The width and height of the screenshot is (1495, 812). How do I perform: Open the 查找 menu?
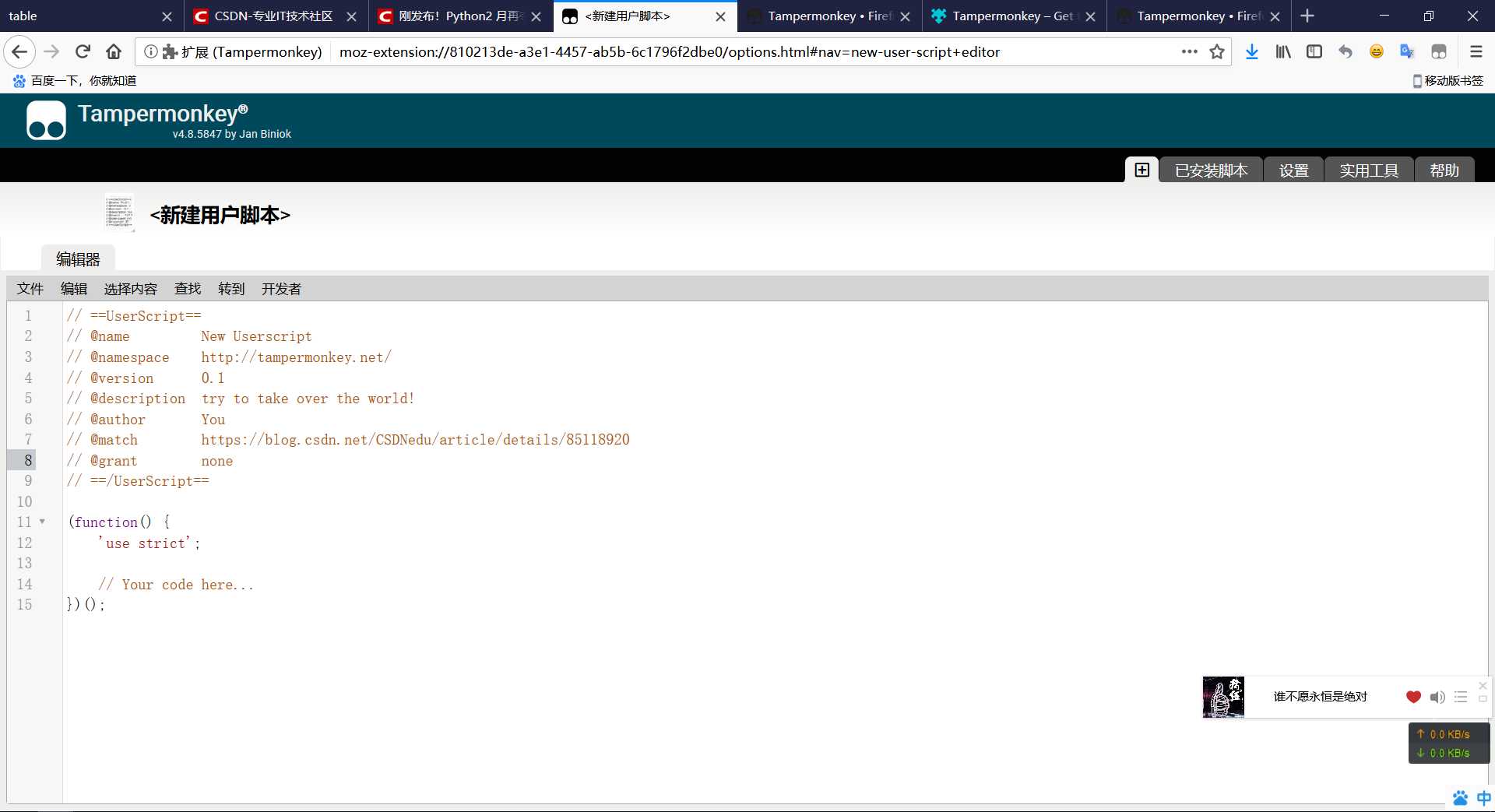coord(188,289)
